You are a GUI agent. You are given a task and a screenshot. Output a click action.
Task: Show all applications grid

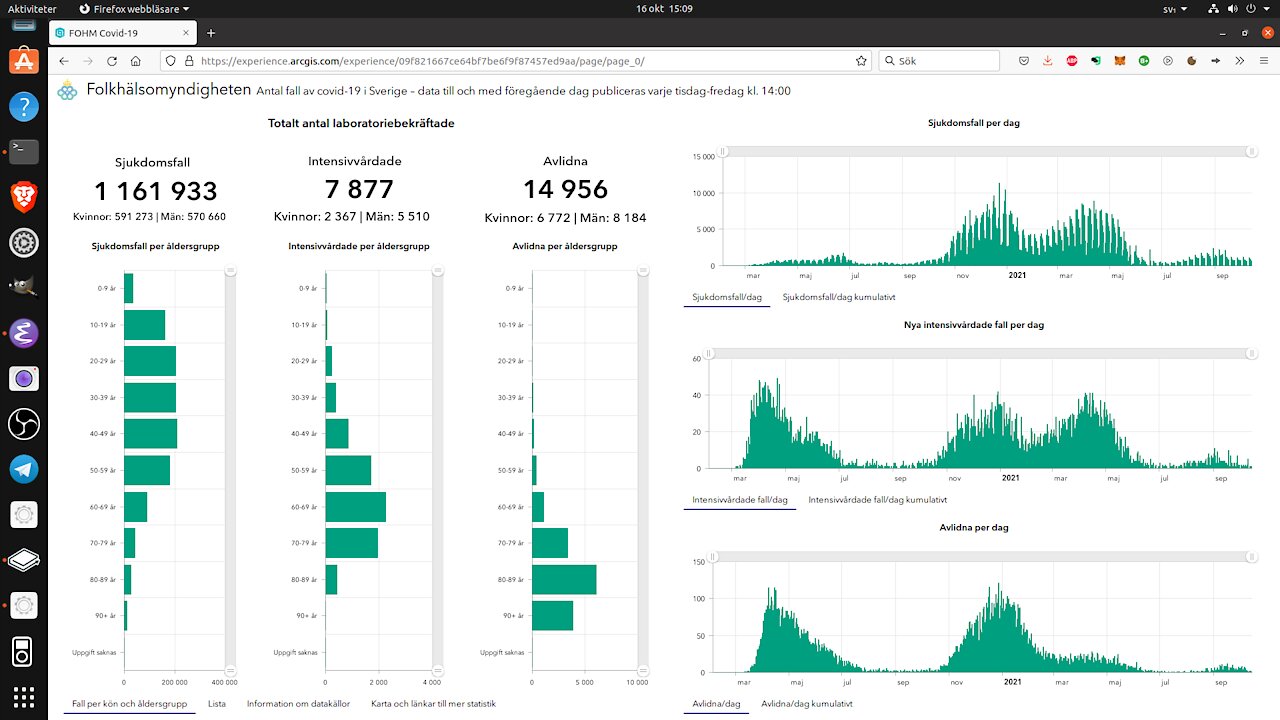(24, 696)
